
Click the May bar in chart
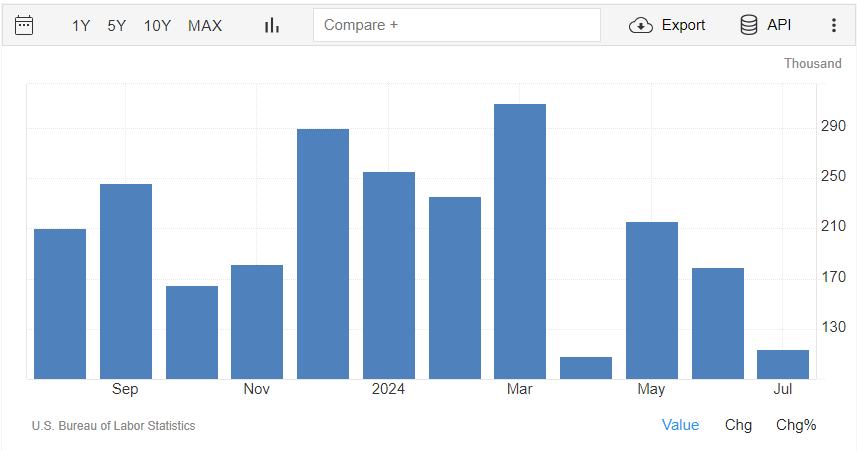(x=652, y=300)
